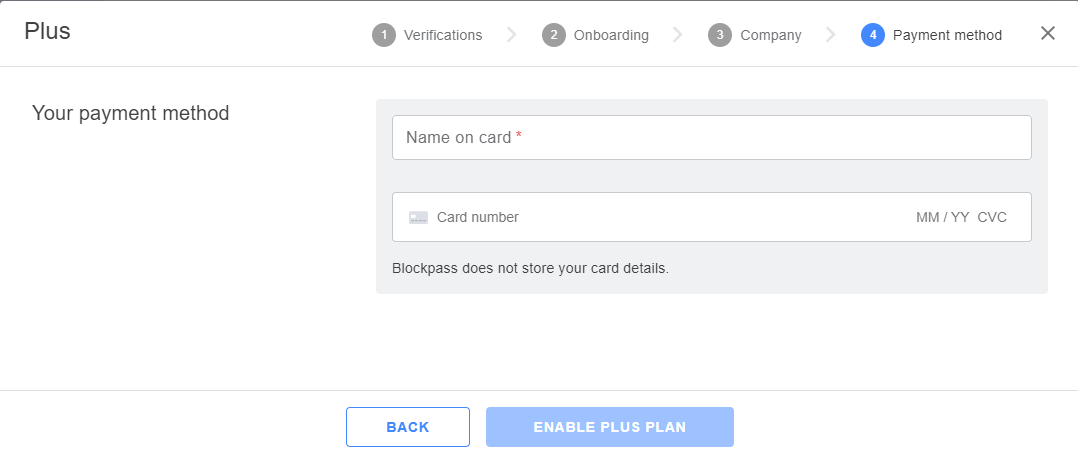1078x460 pixels.
Task: Click the Blockpass card details notice
Action: coord(530,268)
